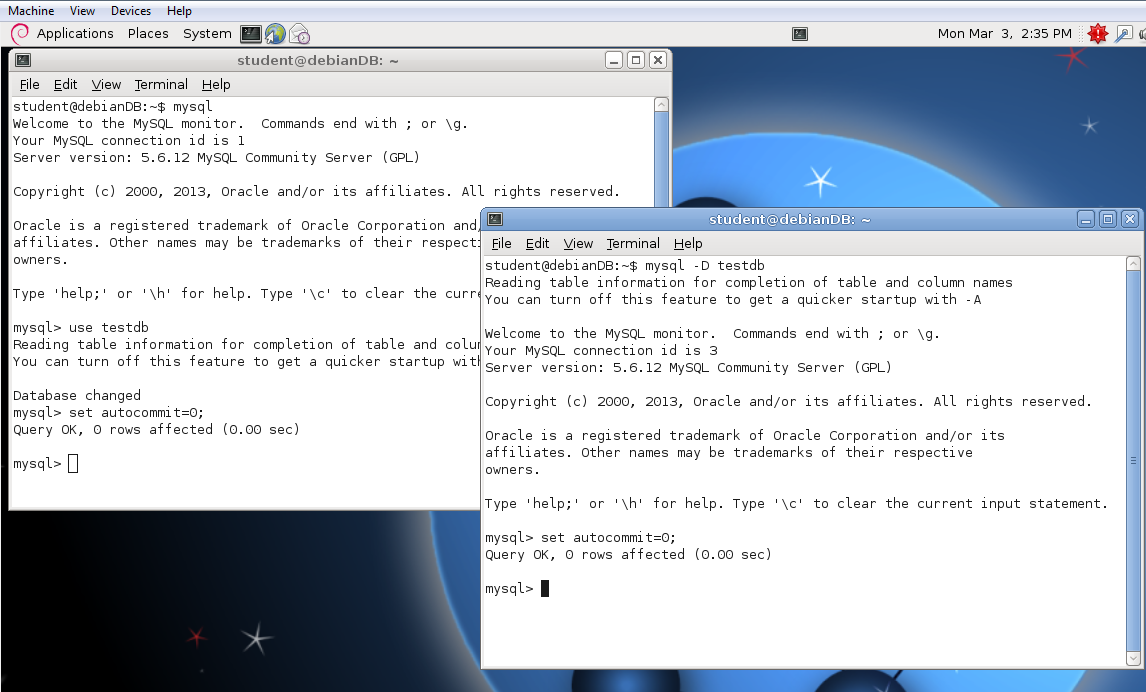
Task: Open Edit menu in back terminal window
Action: pos(65,85)
